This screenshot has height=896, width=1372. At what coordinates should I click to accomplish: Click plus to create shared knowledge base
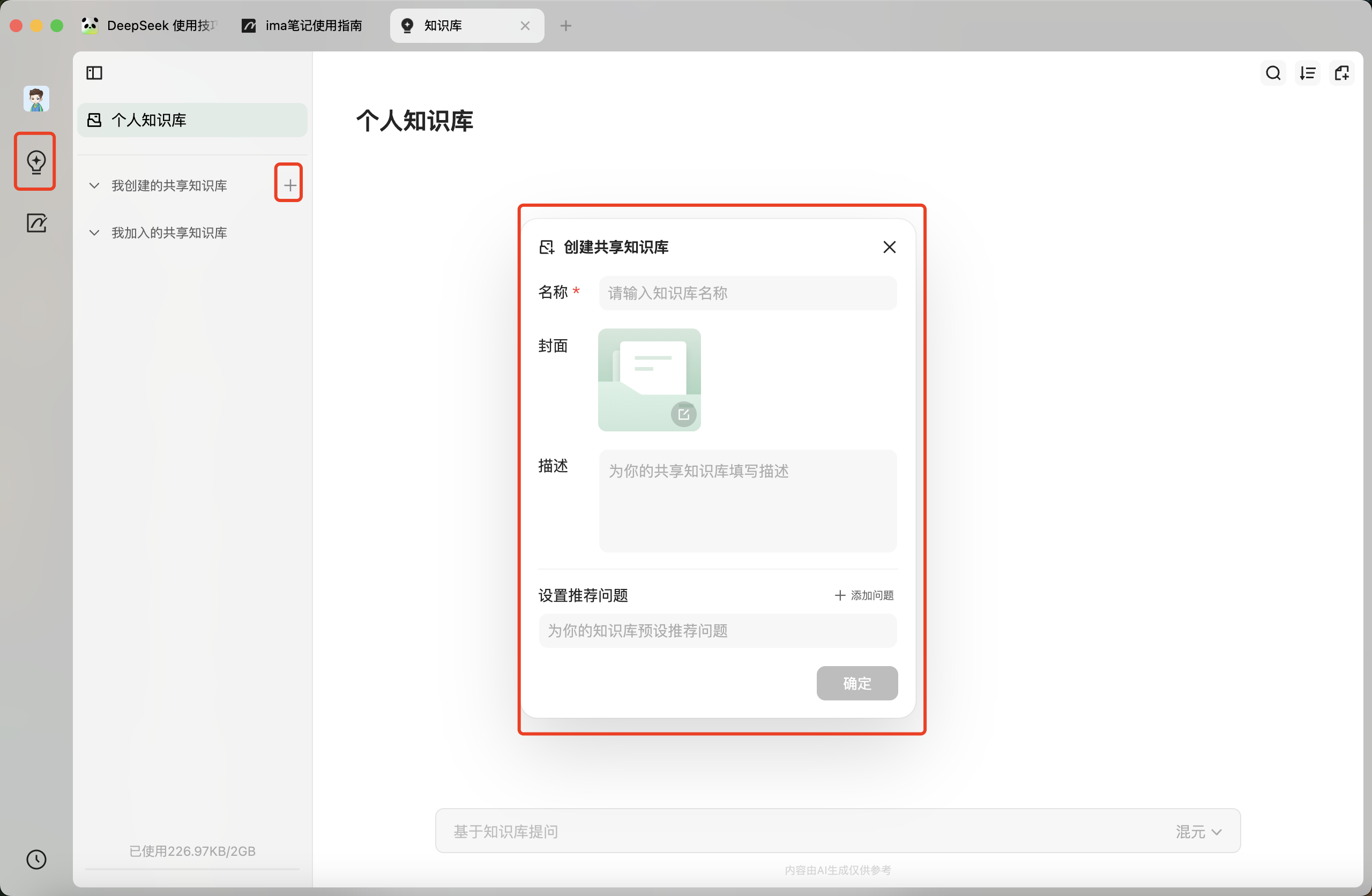(x=289, y=185)
